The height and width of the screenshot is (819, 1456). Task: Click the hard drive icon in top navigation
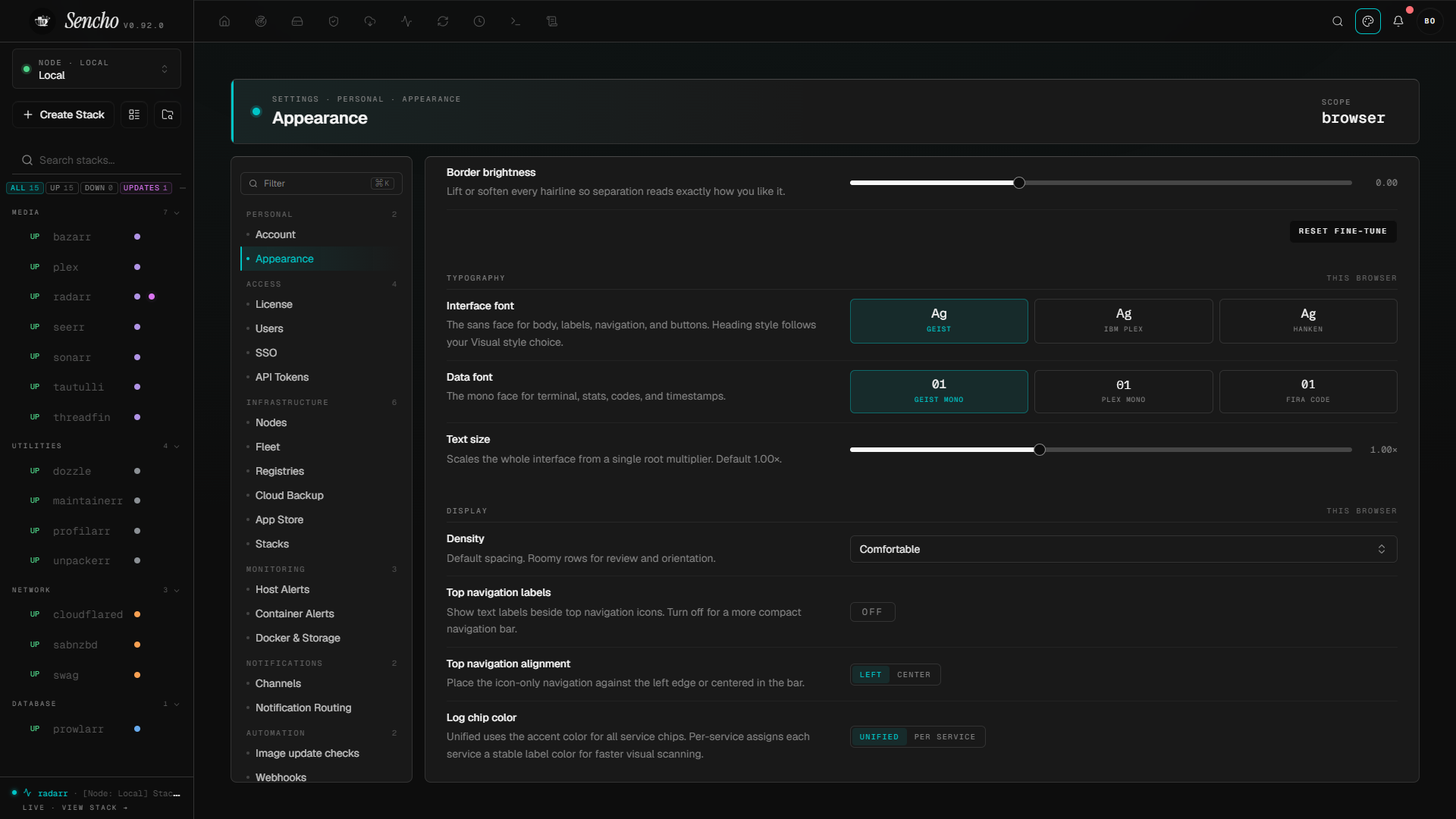(297, 21)
